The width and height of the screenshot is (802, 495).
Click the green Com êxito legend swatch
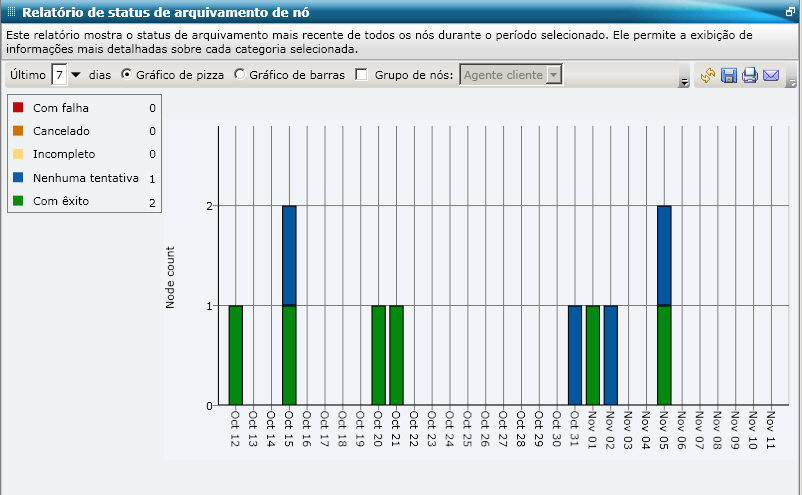18,200
